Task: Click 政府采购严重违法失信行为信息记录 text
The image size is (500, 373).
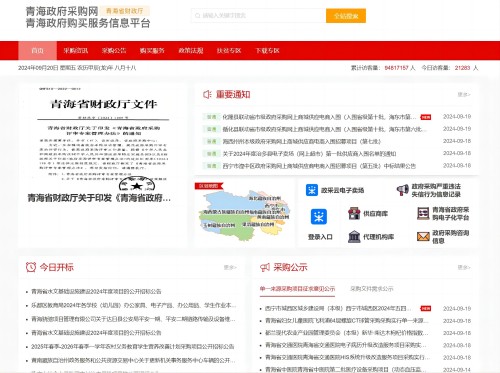Action: [436, 190]
